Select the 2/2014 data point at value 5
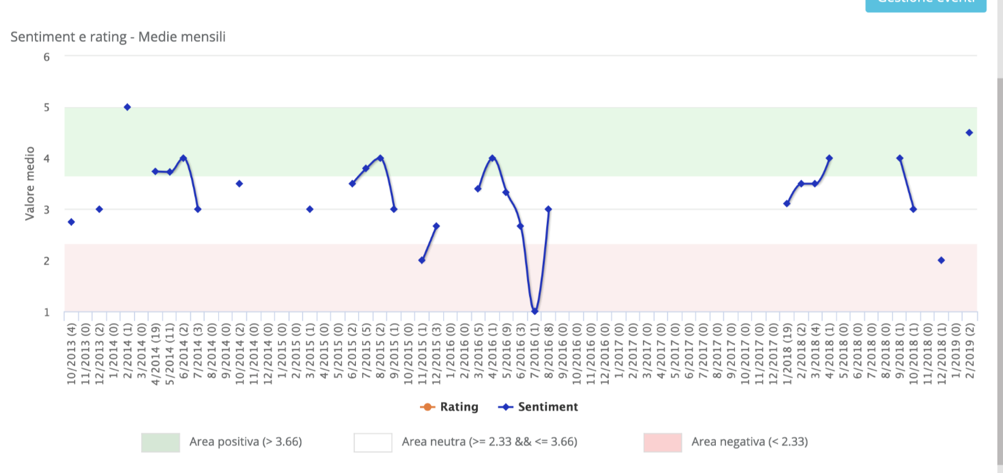 click(x=127, y=107)
